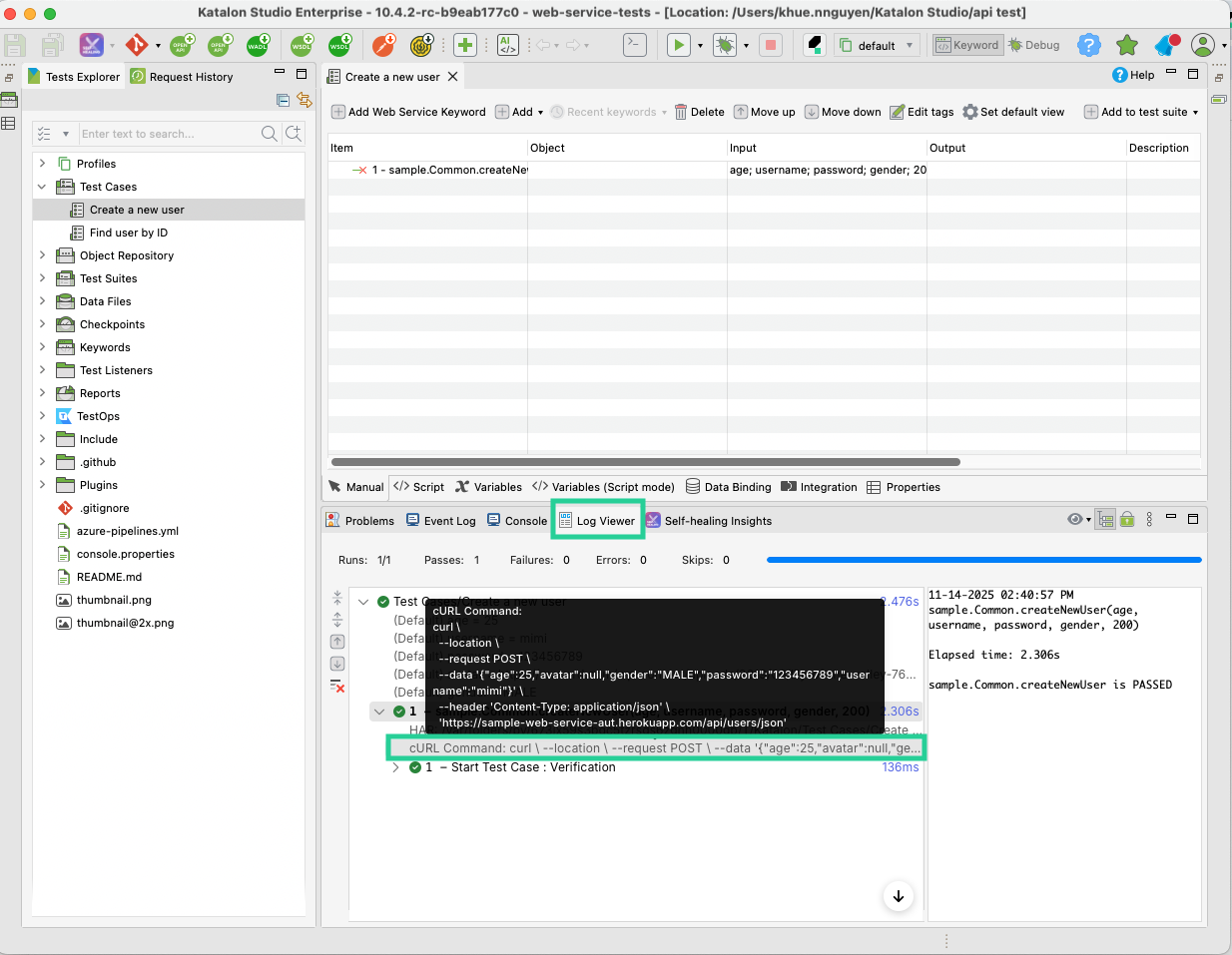
Task: Click the blue test run progress bar
Action: tap(983, 560)
